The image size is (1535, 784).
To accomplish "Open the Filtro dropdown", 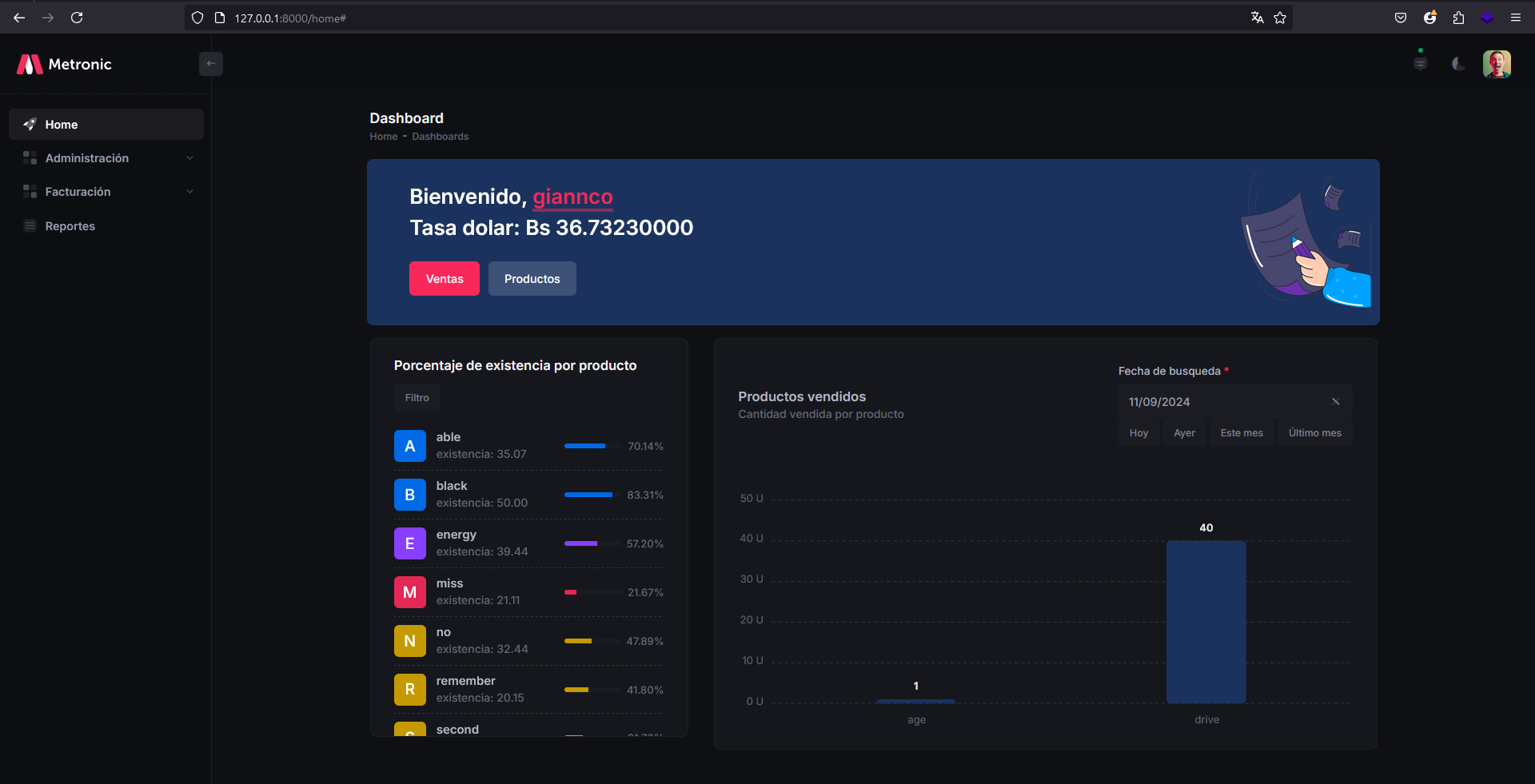I will pyautogui.click(x=417, y=398).
